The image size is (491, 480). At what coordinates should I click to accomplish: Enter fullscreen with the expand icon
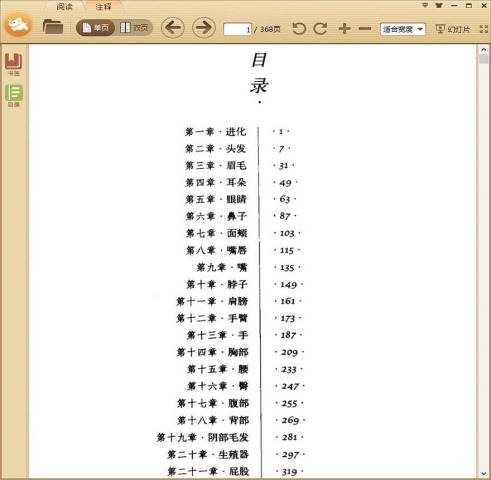coord(484,29)
